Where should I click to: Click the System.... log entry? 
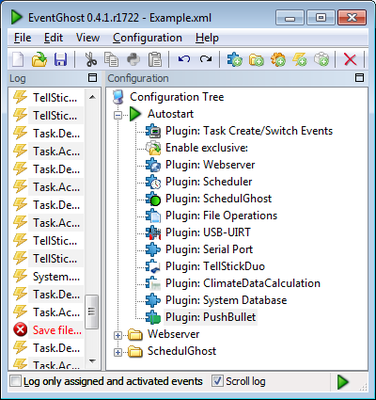pyautogui.click(x=56, y=277)
